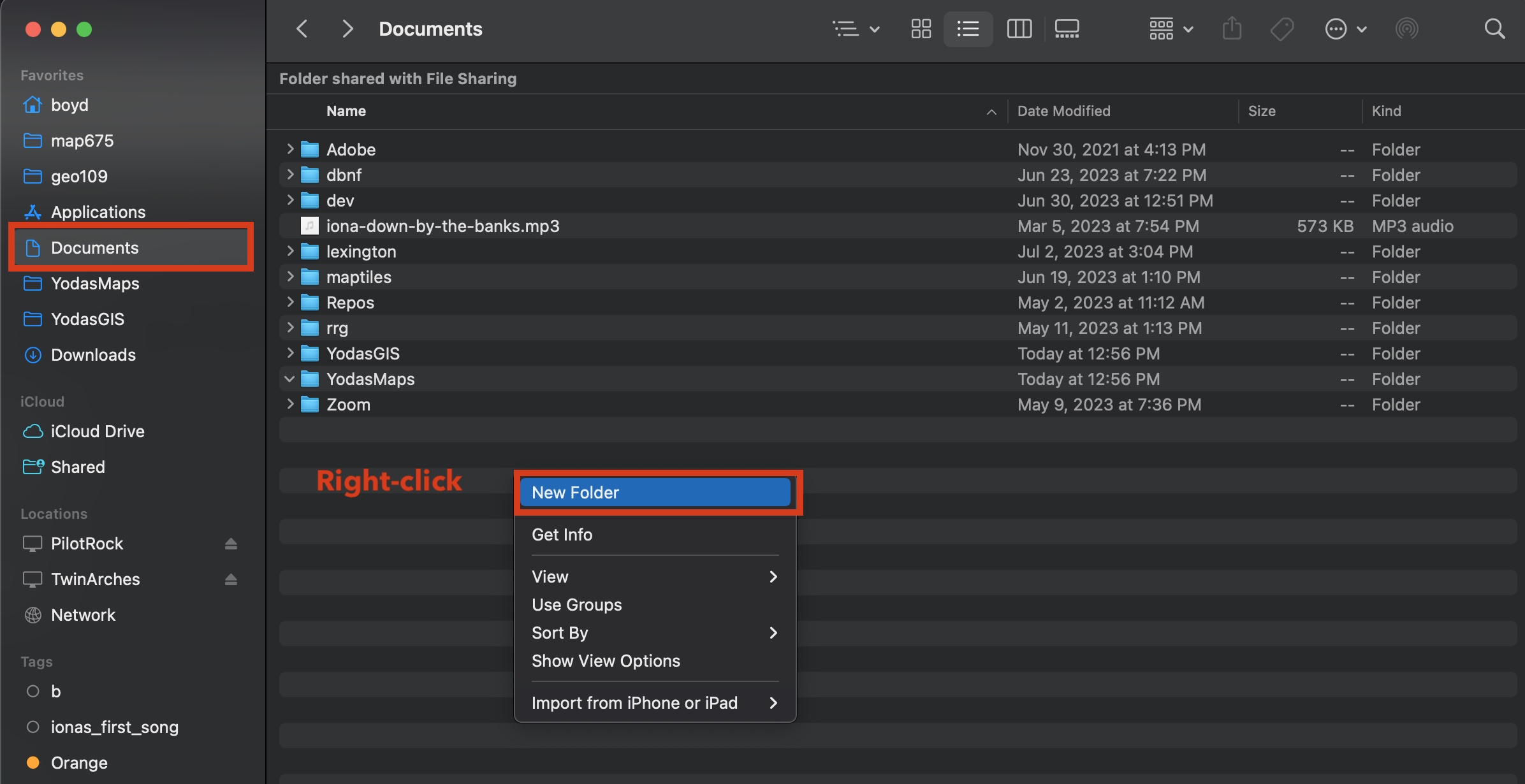This screenshot has width=1525, height=784.
Task: Click the Share icon in toolbar
Action: (1232, 28)
